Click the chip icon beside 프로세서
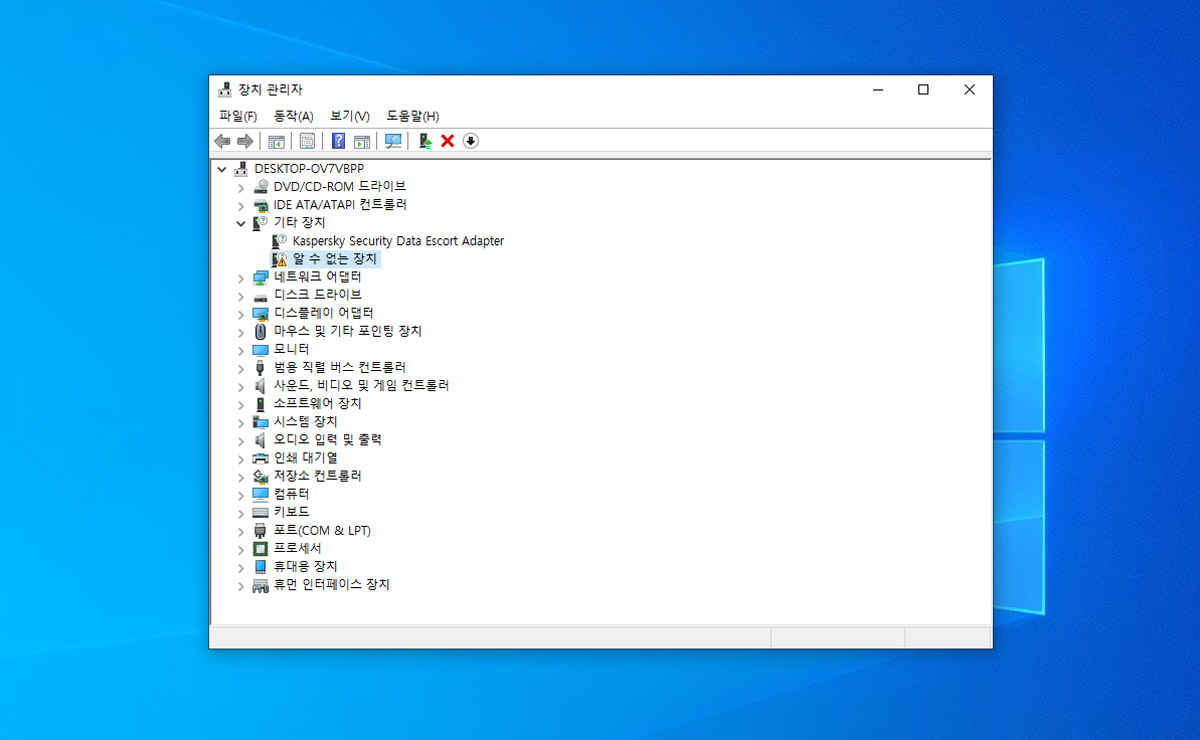This screenshot has width=1200, height=740. pyautogui.click(x=261, y=548)
